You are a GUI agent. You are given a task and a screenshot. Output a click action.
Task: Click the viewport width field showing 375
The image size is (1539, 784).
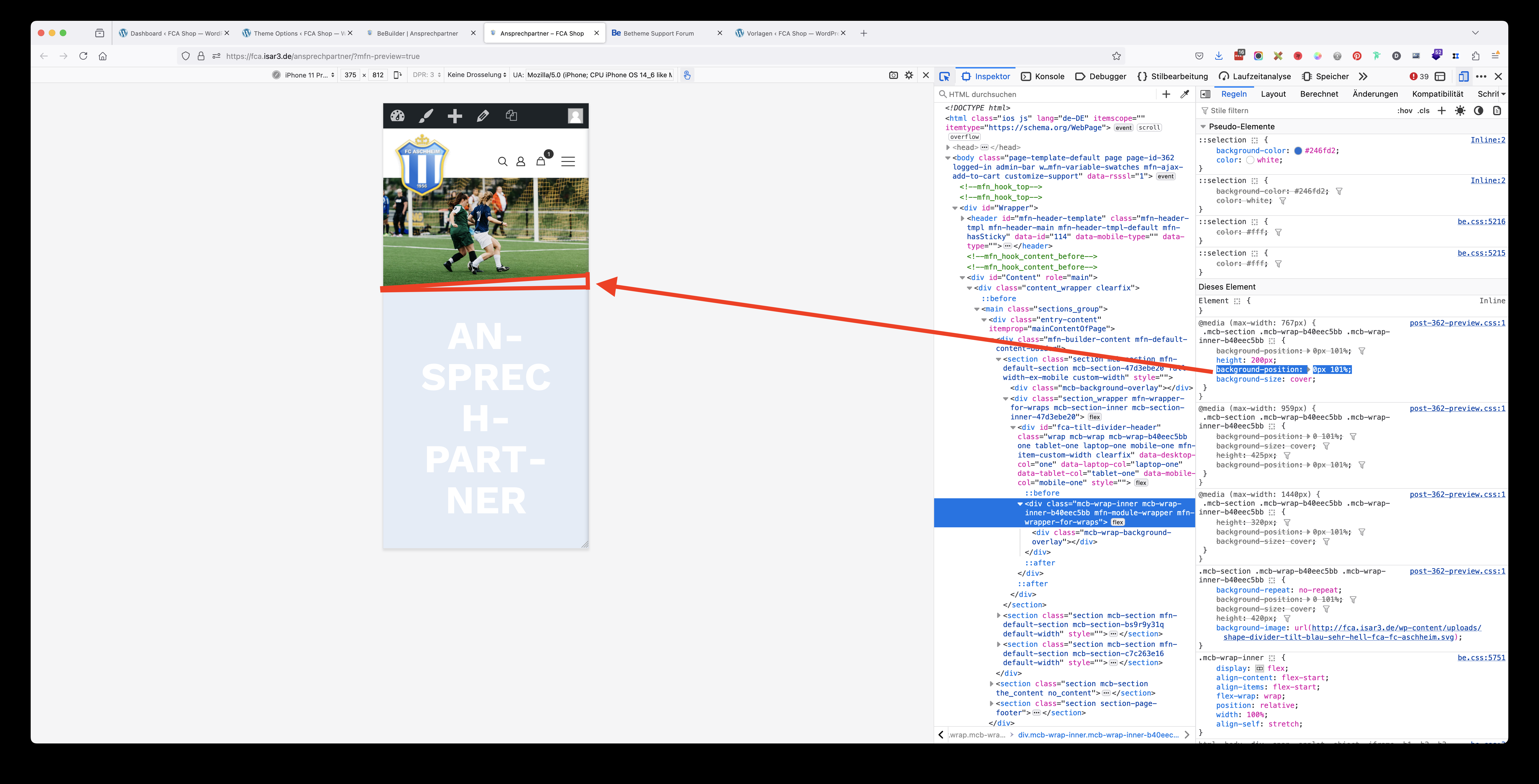350,75
